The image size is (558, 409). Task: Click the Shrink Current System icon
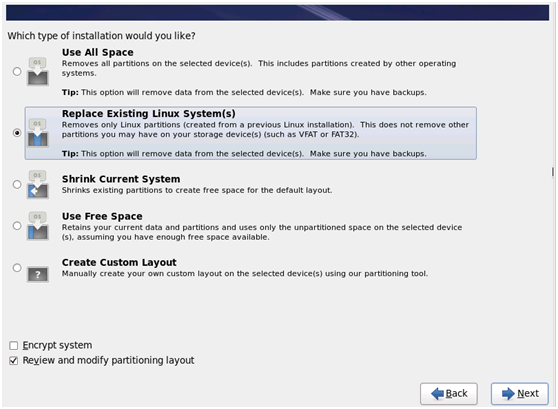tap(38, 184)
